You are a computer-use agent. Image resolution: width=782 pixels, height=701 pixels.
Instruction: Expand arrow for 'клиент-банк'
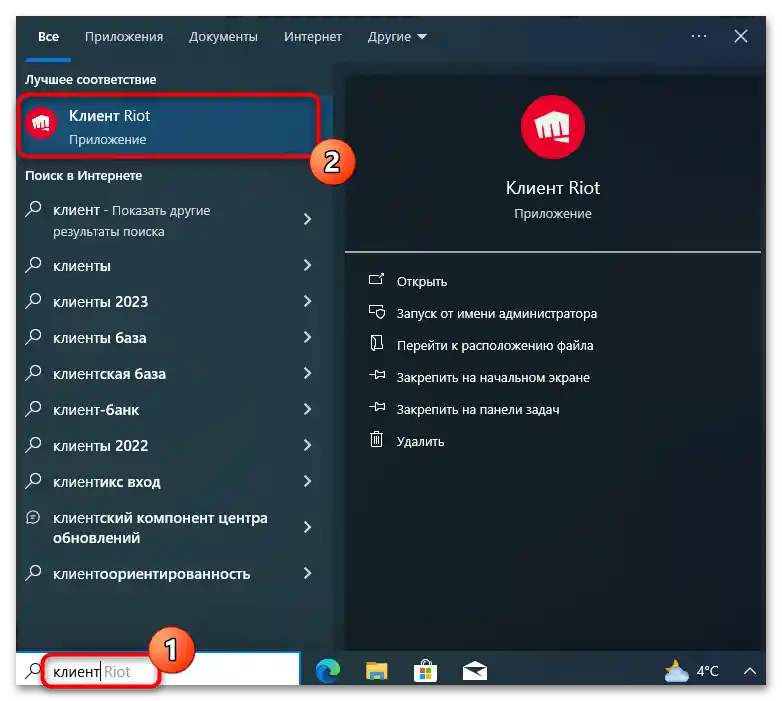tap(308, 409)
